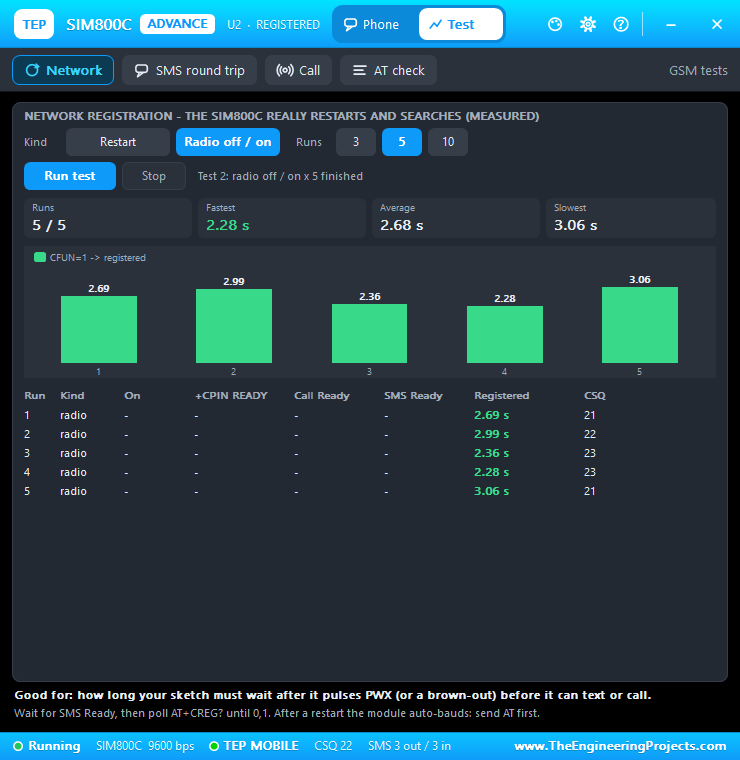Click the bar for run 3 (2.36)

369,333
